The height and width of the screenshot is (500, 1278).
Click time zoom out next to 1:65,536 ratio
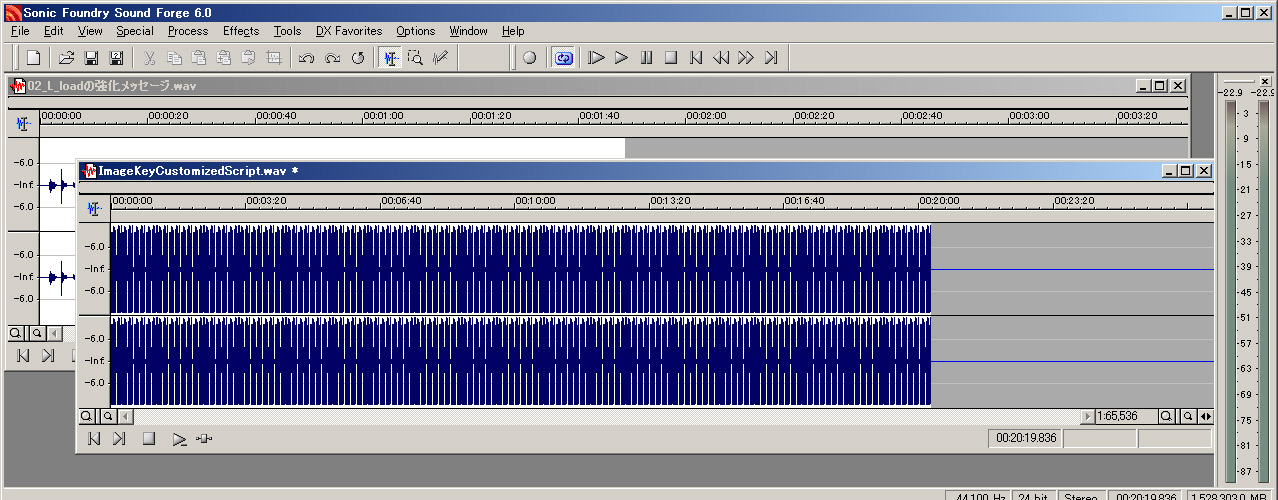click(1167, 416)
